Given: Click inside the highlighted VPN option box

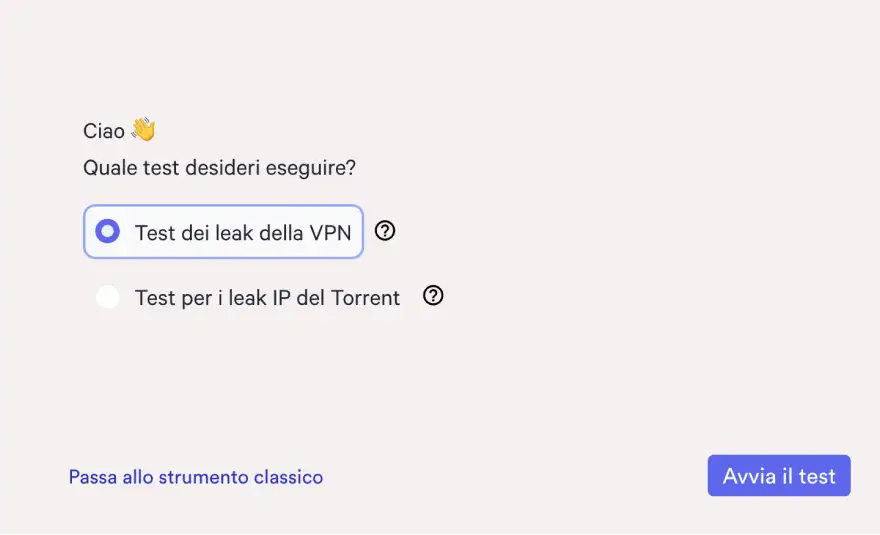Looking at the screenshot, I should coord(223,232).
